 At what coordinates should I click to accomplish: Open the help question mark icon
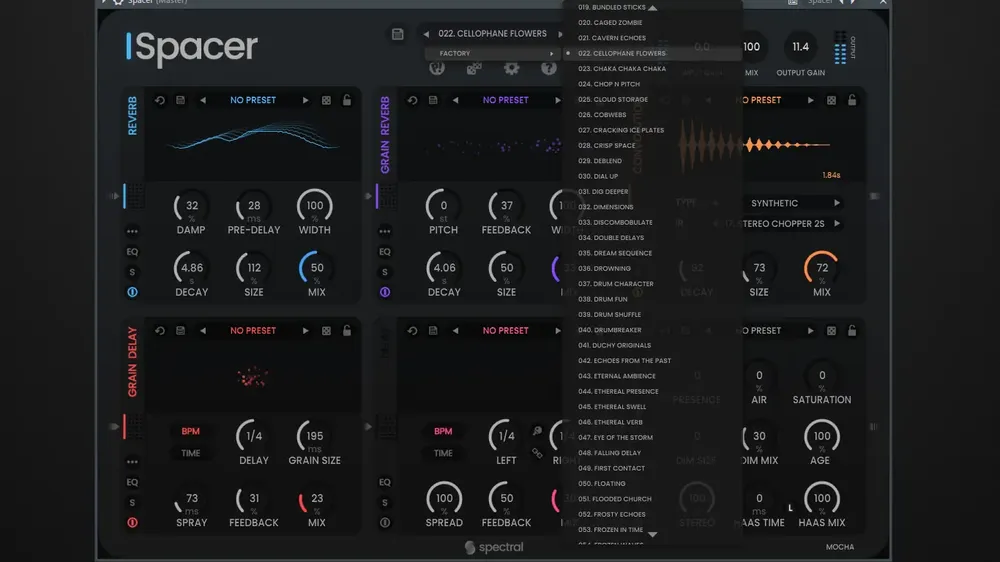(548, 68)
